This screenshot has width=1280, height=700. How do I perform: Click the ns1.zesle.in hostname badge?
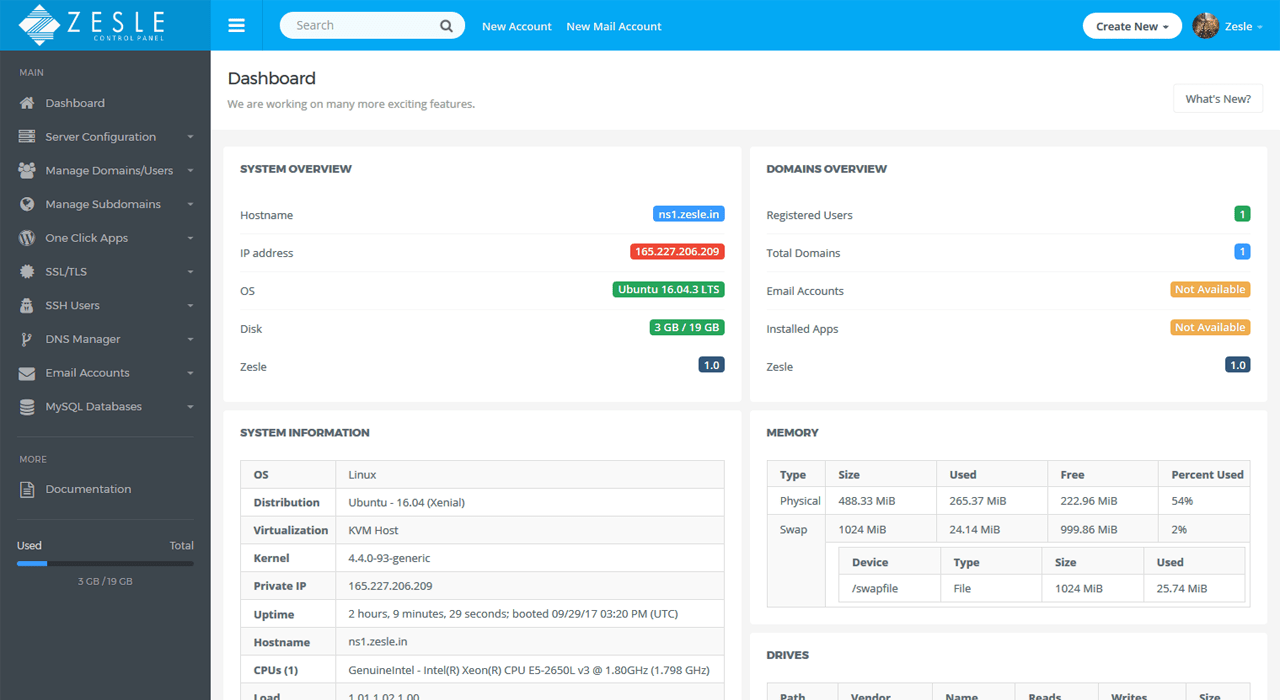click(x=689, y=214)
